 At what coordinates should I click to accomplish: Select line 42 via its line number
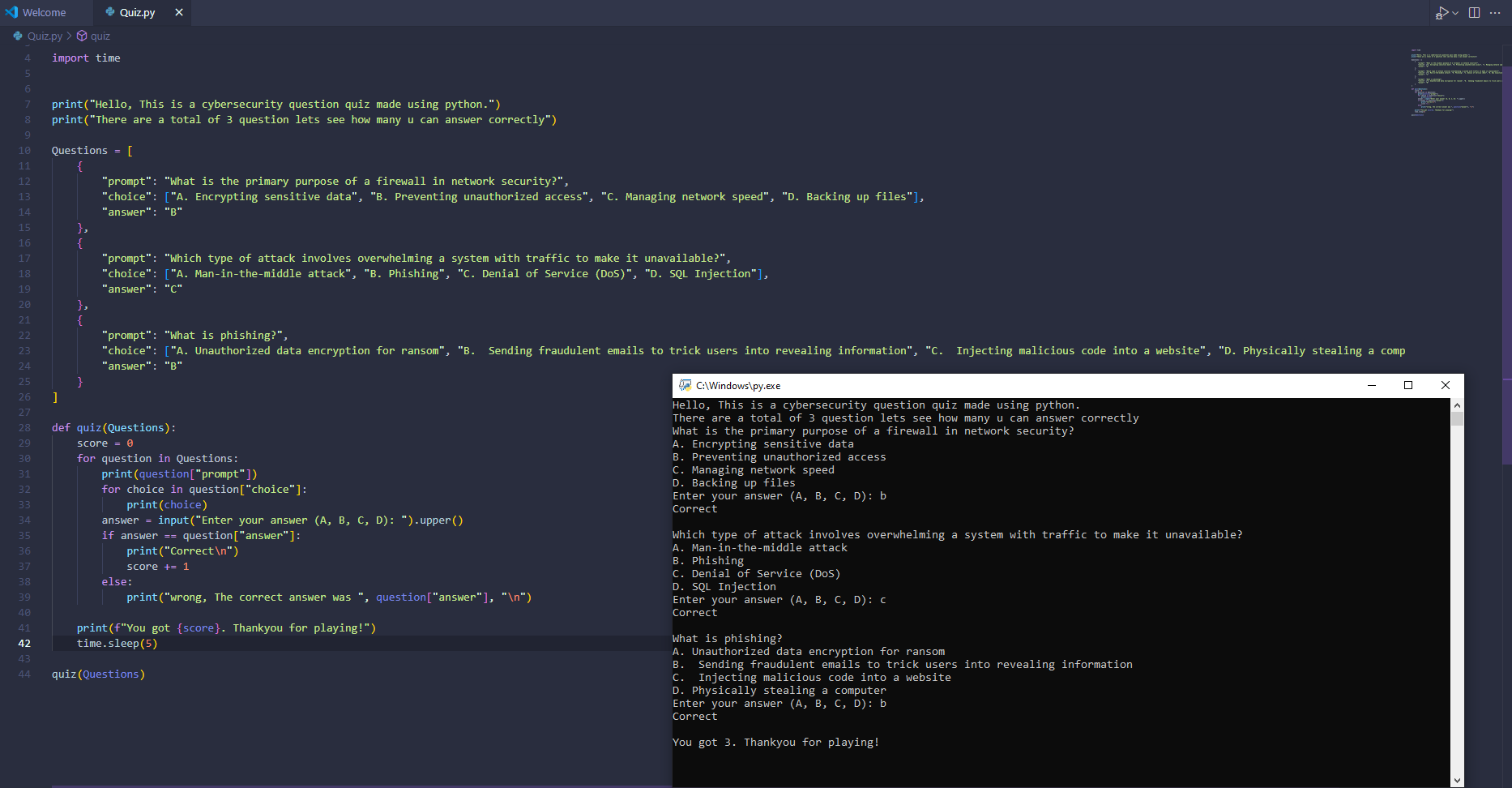tap(24, 644)
